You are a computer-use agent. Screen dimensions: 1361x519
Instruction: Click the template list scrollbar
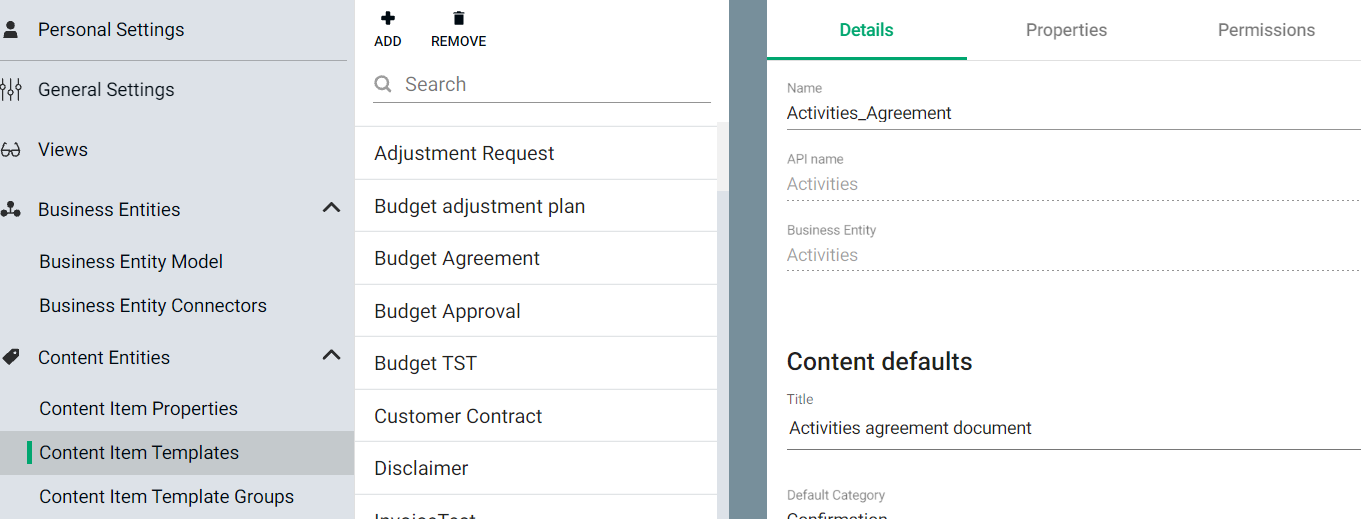pos(723,300)
